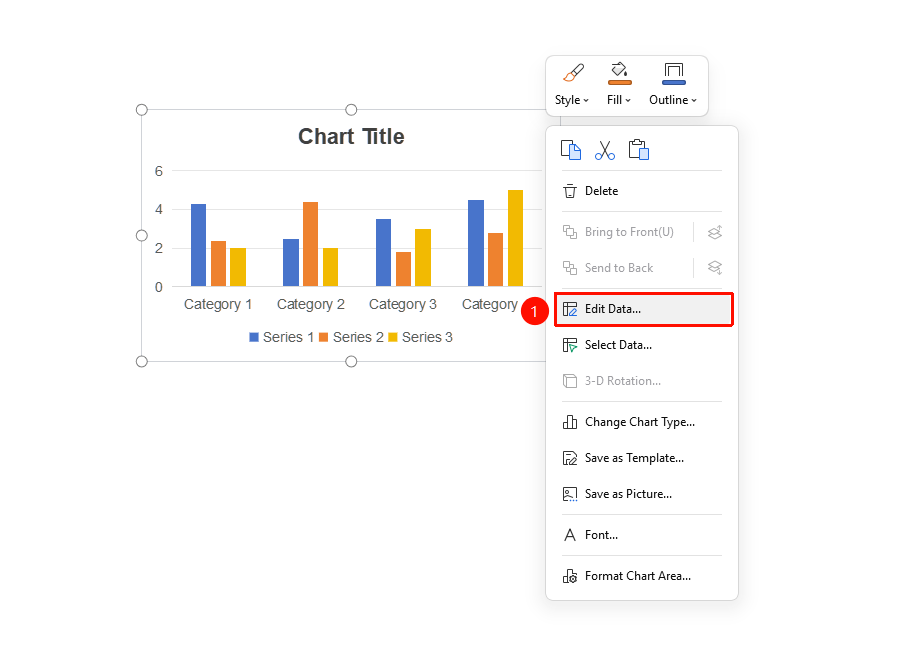Click the Category 2 axis label
The height and width of the screenshot is (648, 908).
coord(310,305)
